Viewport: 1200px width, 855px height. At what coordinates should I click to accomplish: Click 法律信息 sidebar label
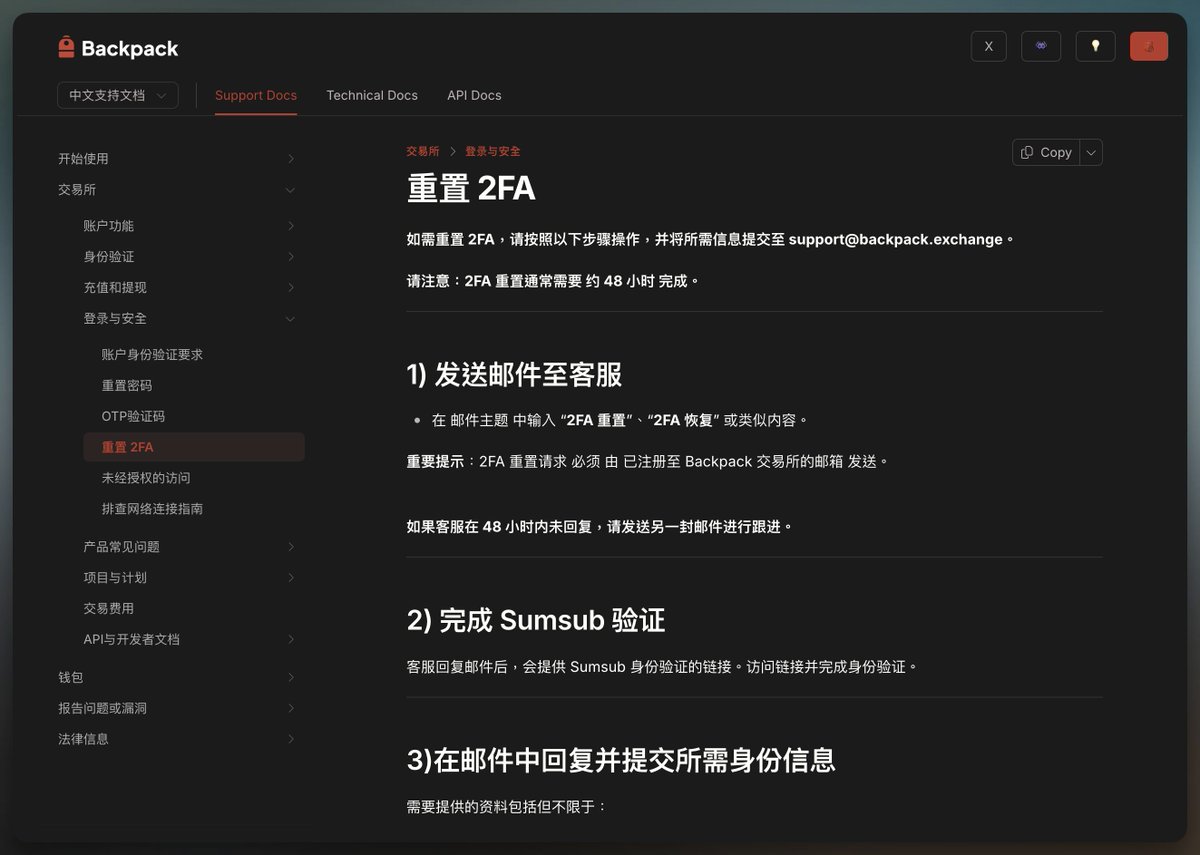(x=83, y=739)
